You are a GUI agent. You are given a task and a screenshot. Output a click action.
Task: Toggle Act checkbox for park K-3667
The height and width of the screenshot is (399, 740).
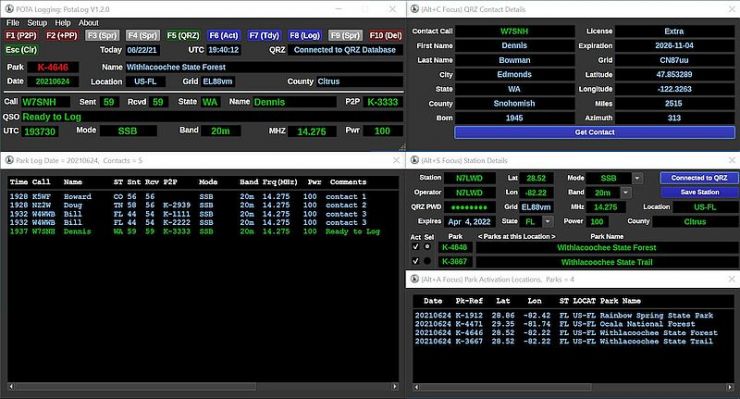click(415, 261)
